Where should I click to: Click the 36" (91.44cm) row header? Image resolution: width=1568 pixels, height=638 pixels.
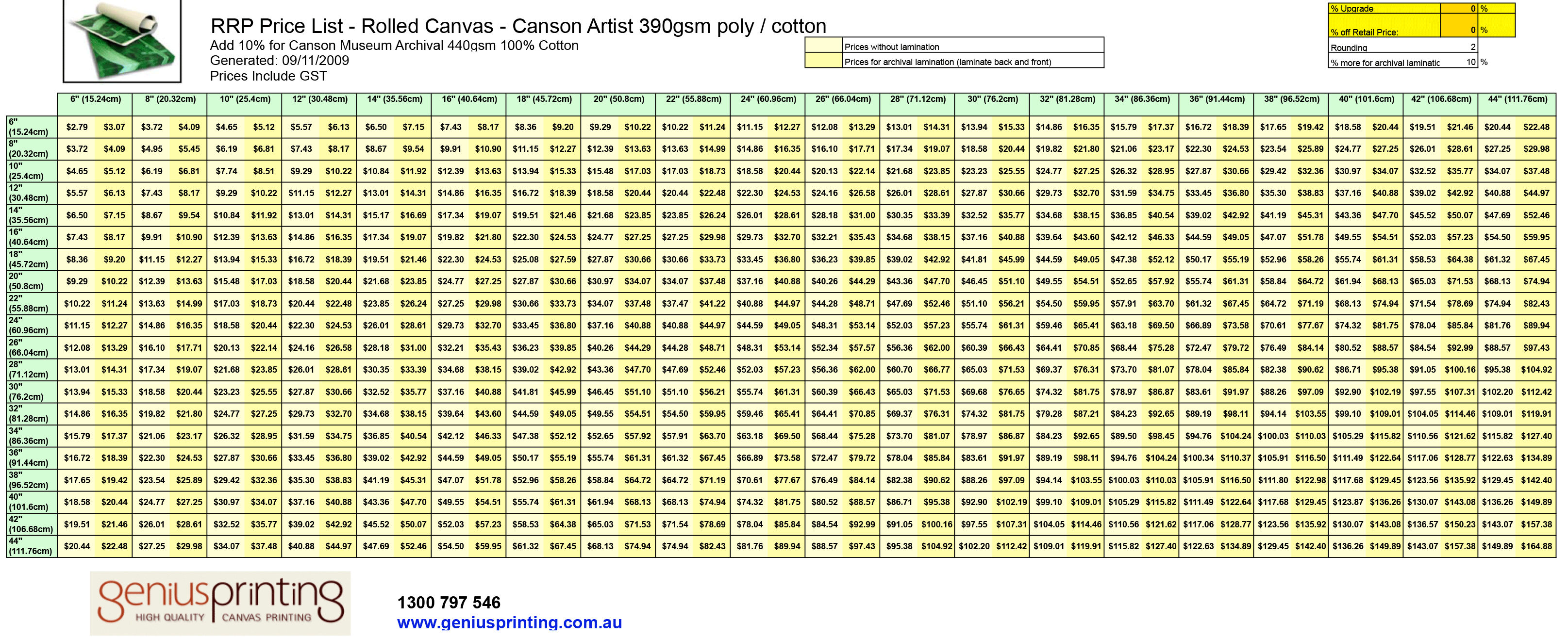31,458
